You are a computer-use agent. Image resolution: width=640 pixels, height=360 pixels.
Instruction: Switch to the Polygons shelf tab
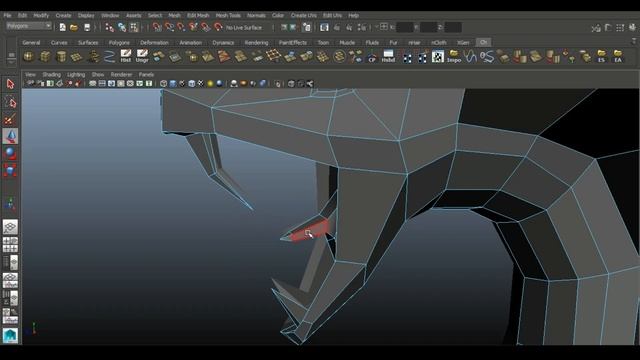click(x=119, y=42)
